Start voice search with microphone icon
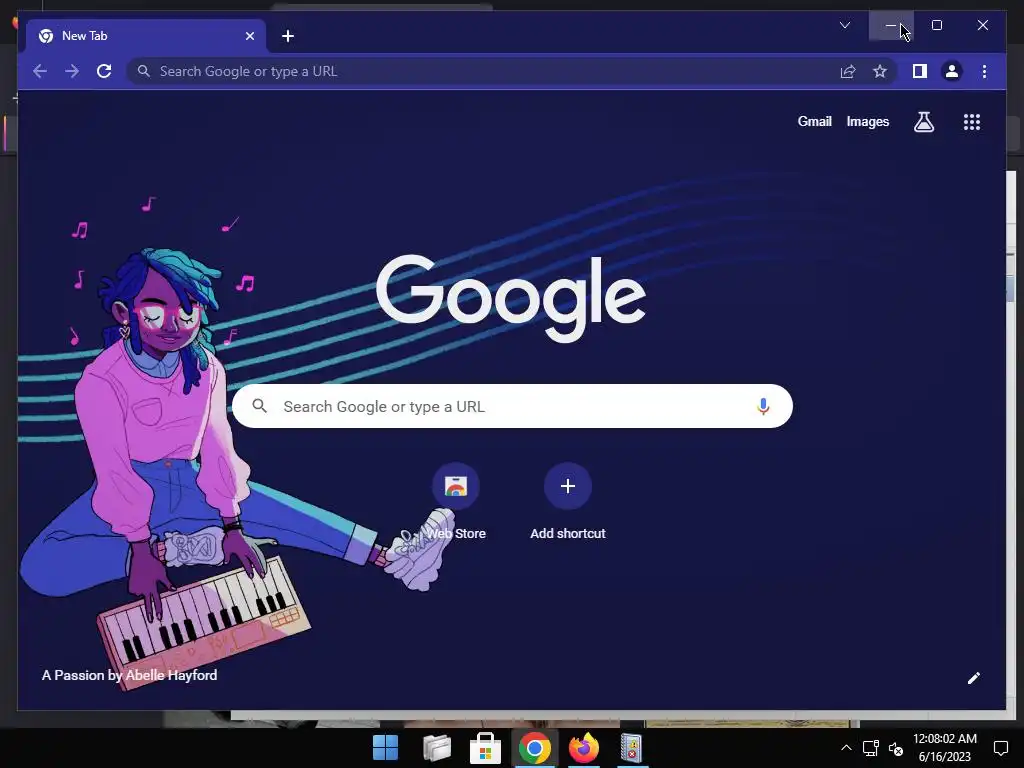This screenshot has height=768, width=1024. 763,406
